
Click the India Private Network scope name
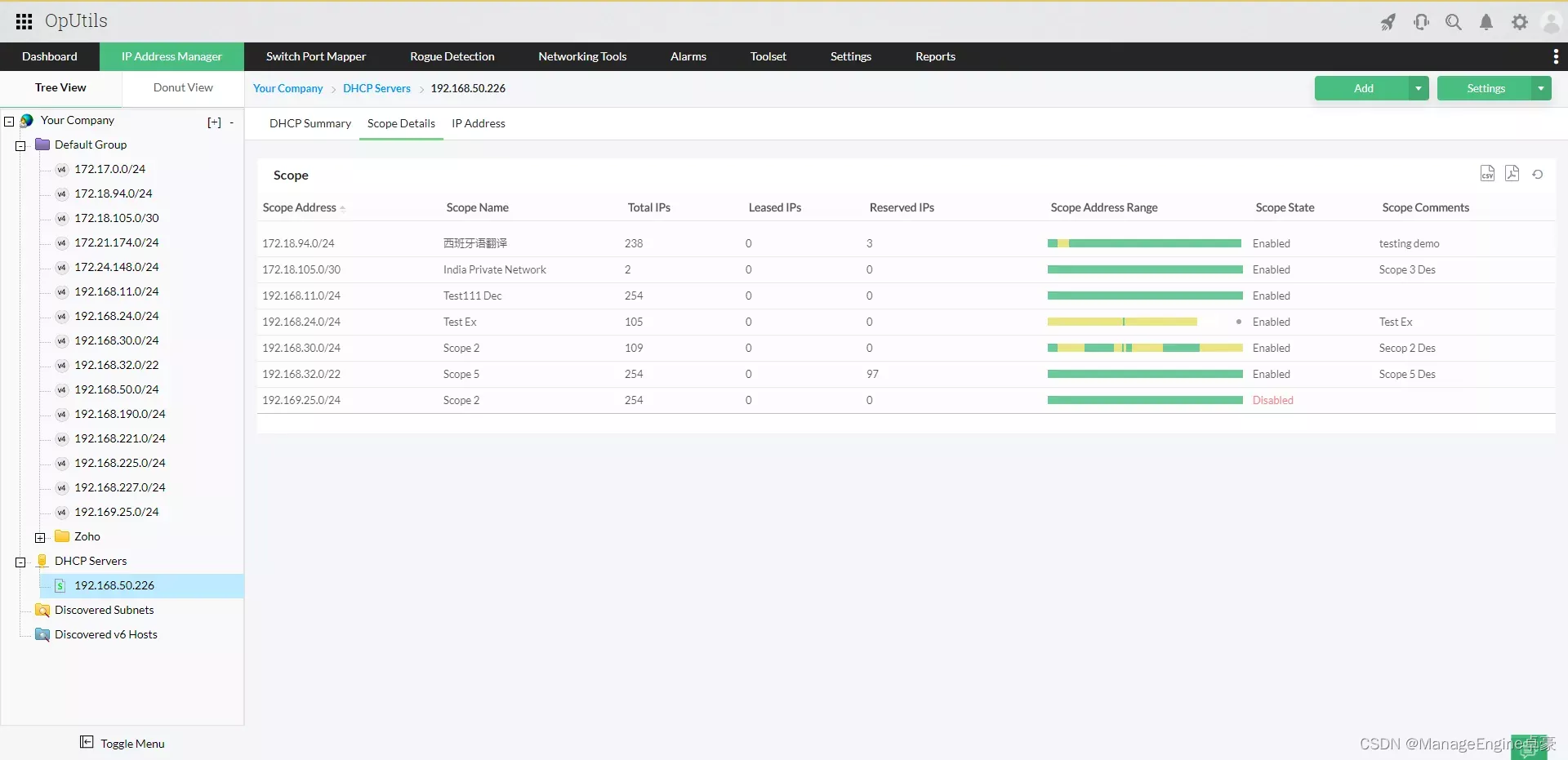(x=495, y=269)
